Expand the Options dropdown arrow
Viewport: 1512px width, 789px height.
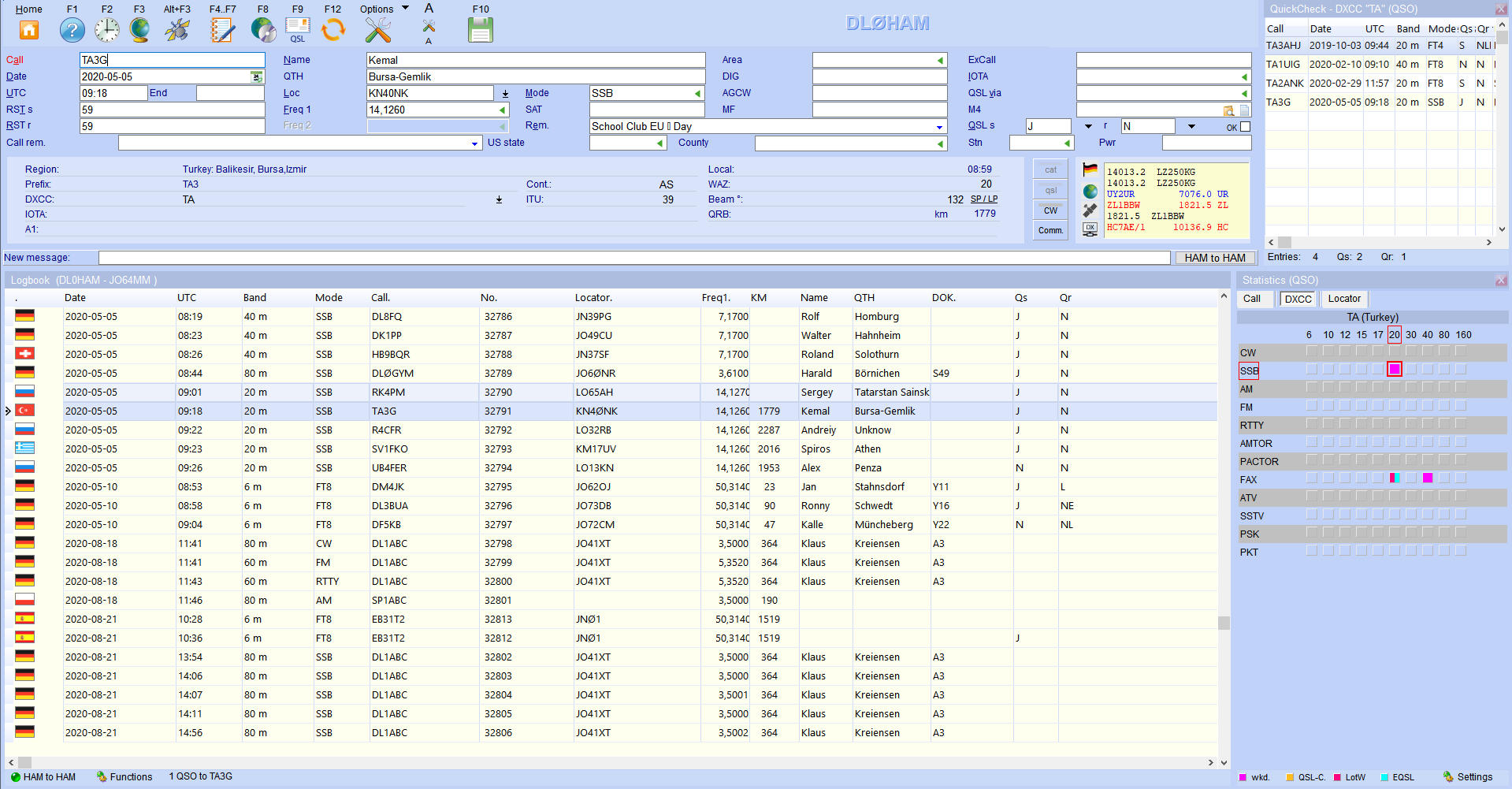coord(406,9)
